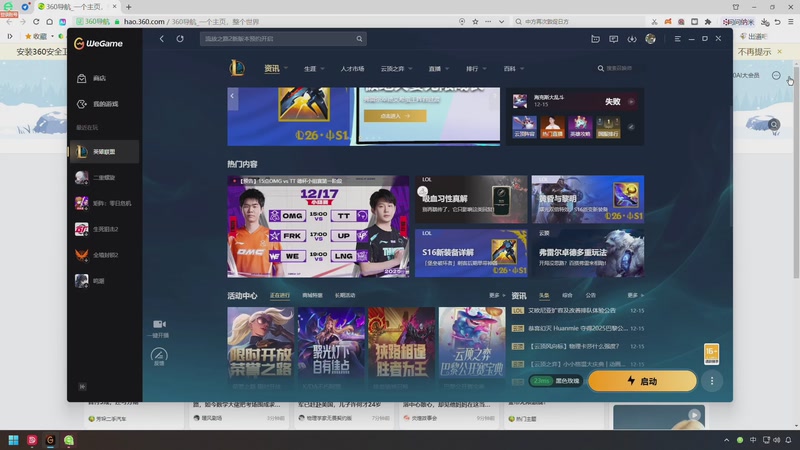800x450 pixels.
Task: Collapse the WeGame sidebar with bottom arrow icon
Action: 82,387
